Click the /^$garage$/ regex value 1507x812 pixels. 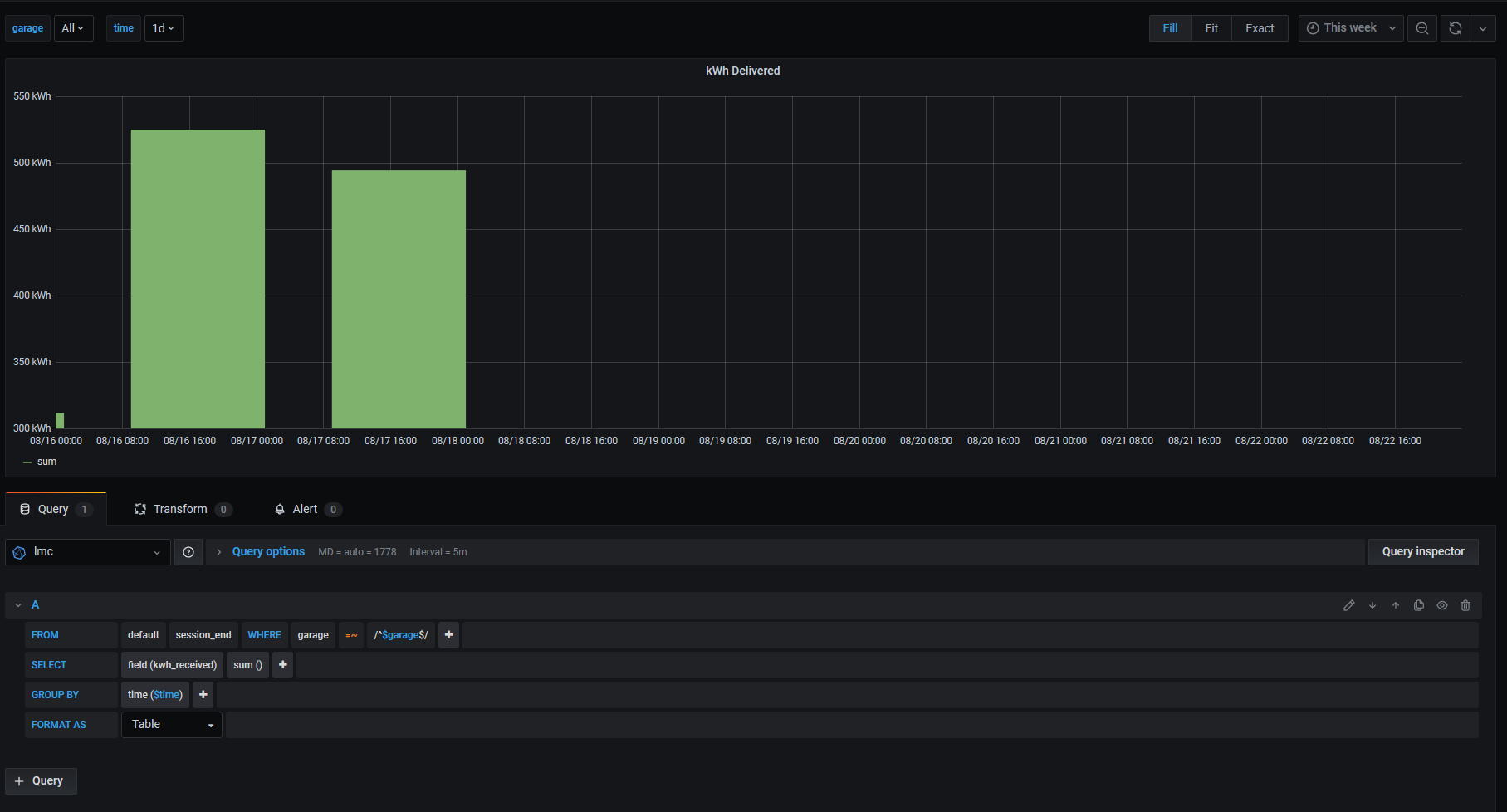click(401, 634)
